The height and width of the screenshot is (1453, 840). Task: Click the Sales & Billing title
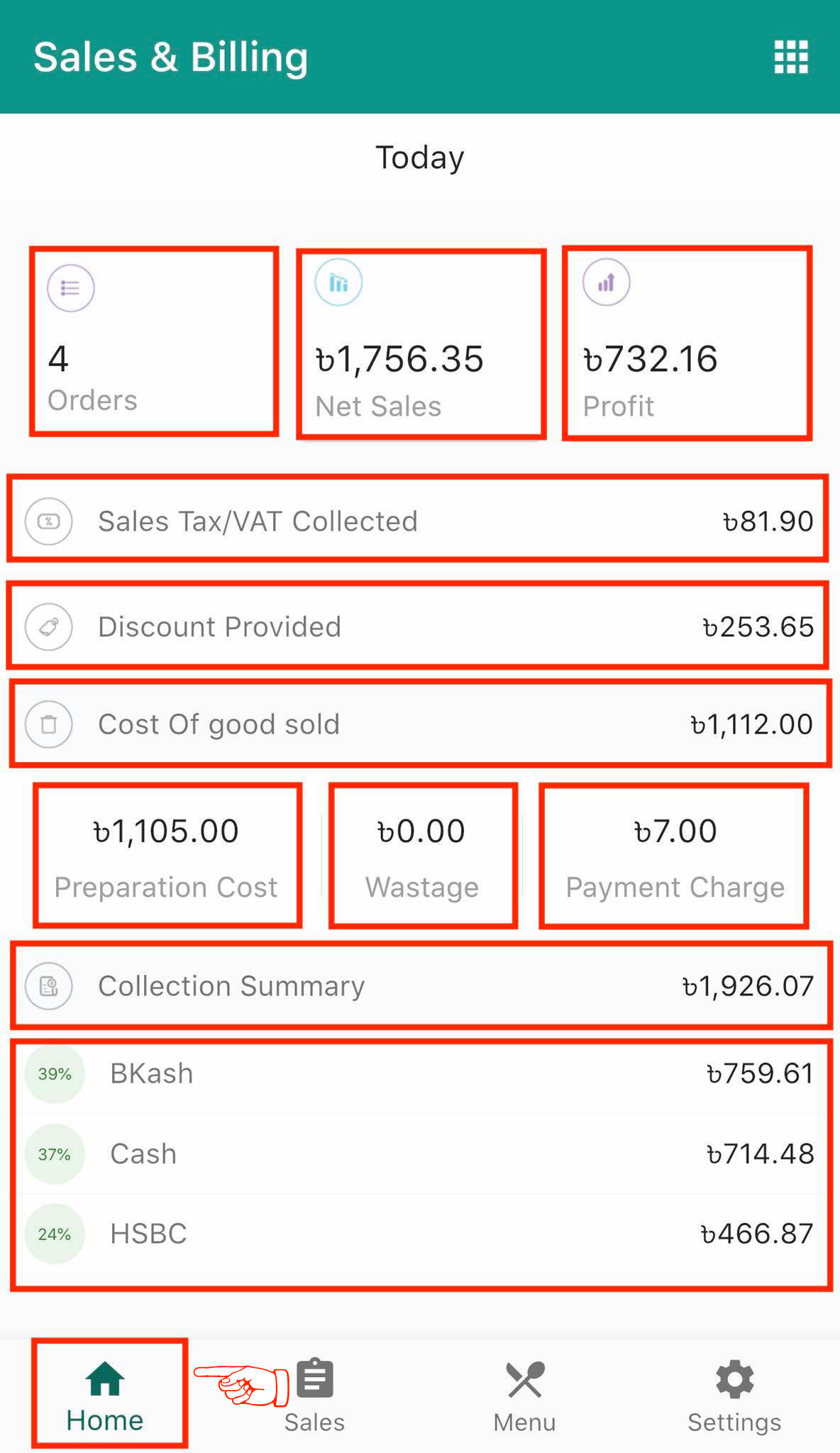tap(170, 57)
